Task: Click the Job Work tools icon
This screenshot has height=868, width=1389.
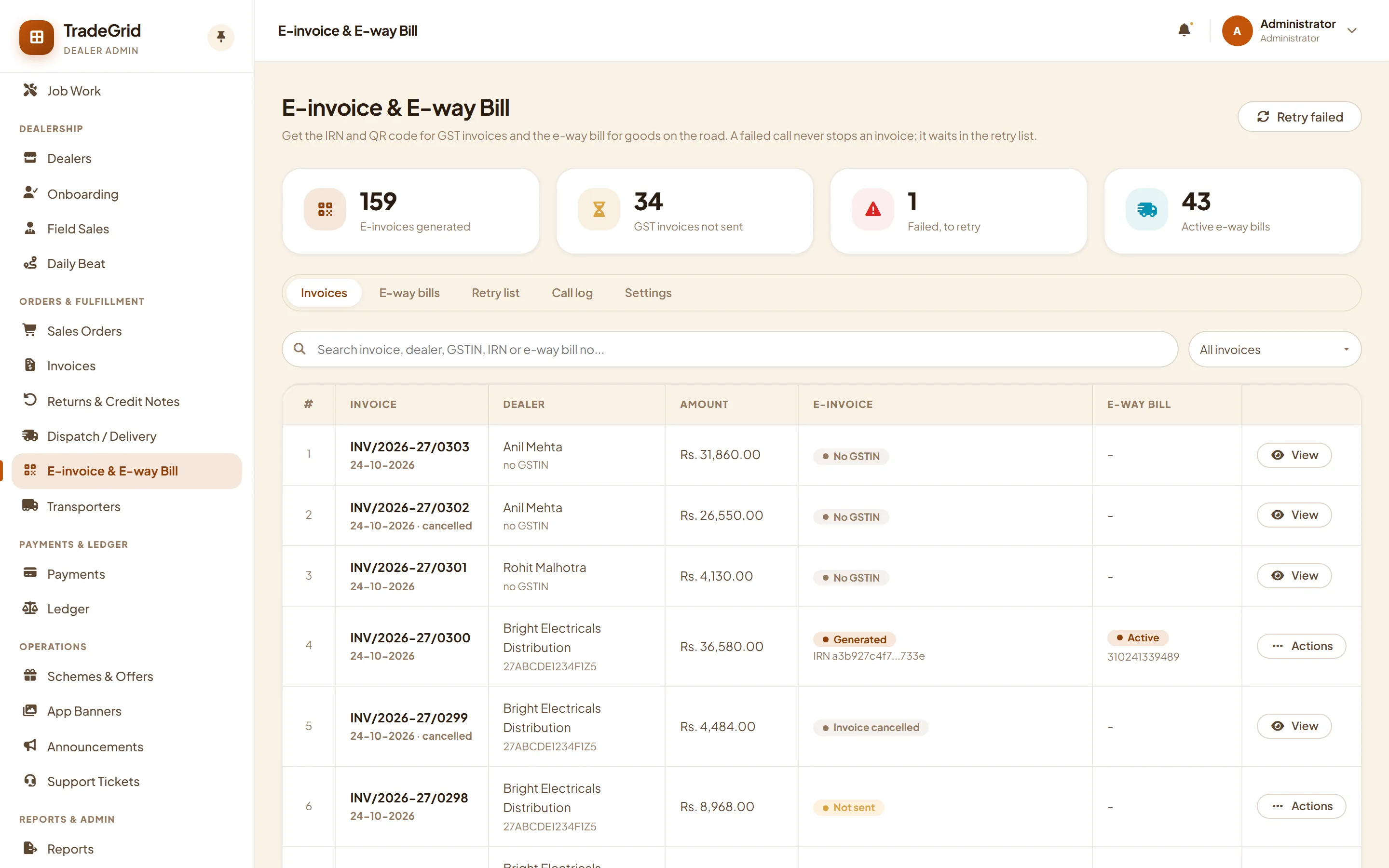Action: [x=30, y=90]
